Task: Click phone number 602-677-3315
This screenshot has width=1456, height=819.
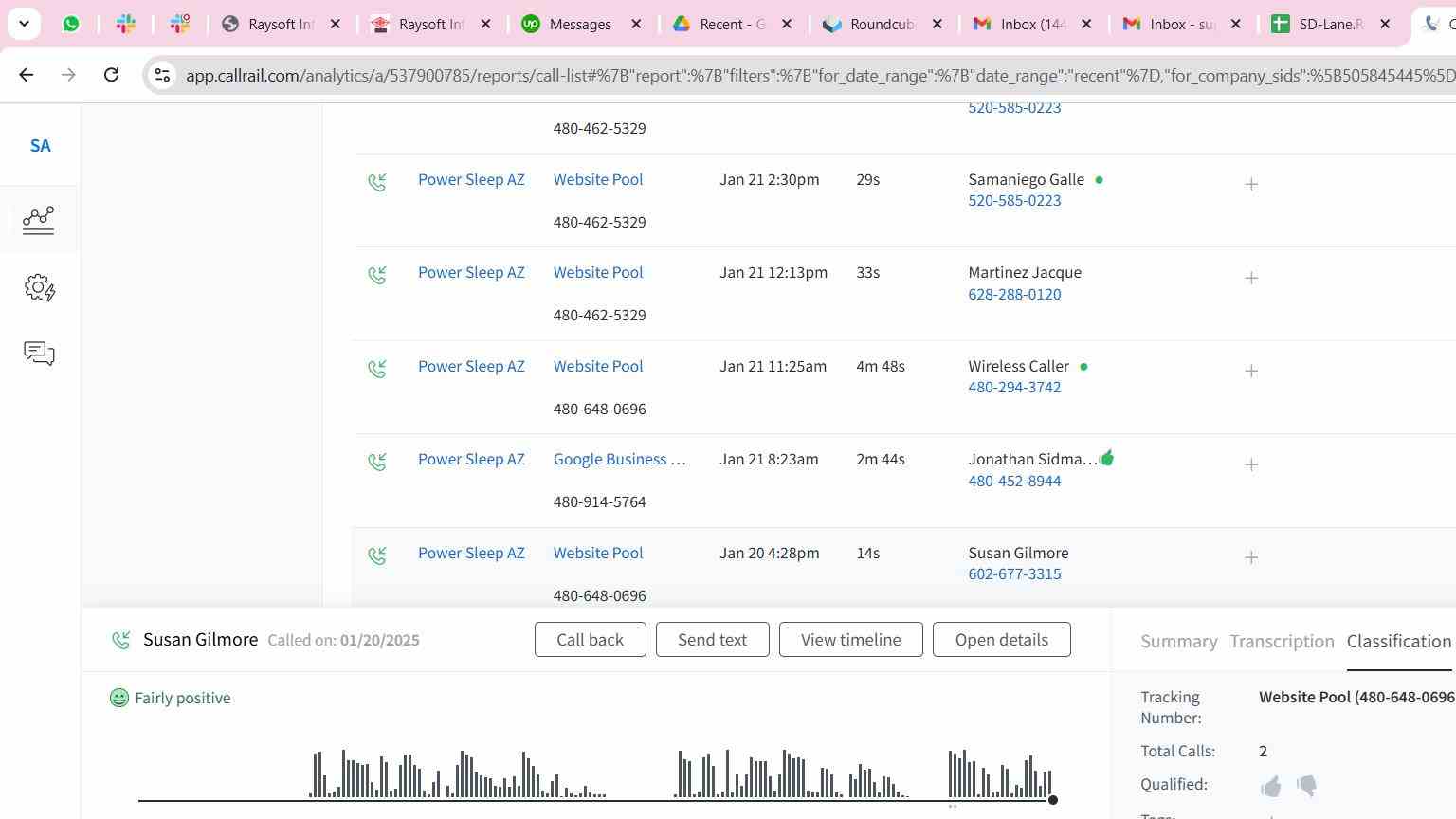Action: pyautogui.click(x=1014, y=573)
